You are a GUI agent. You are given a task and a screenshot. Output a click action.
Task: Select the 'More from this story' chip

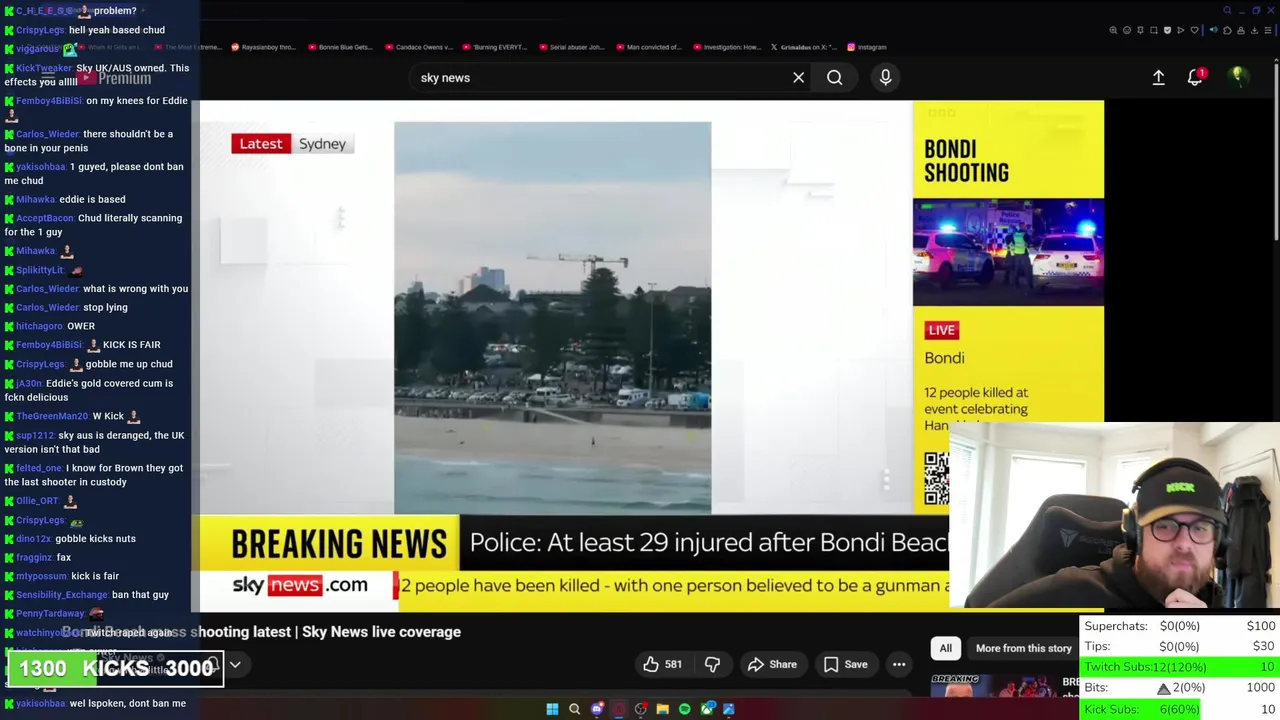coord(1023,648)
